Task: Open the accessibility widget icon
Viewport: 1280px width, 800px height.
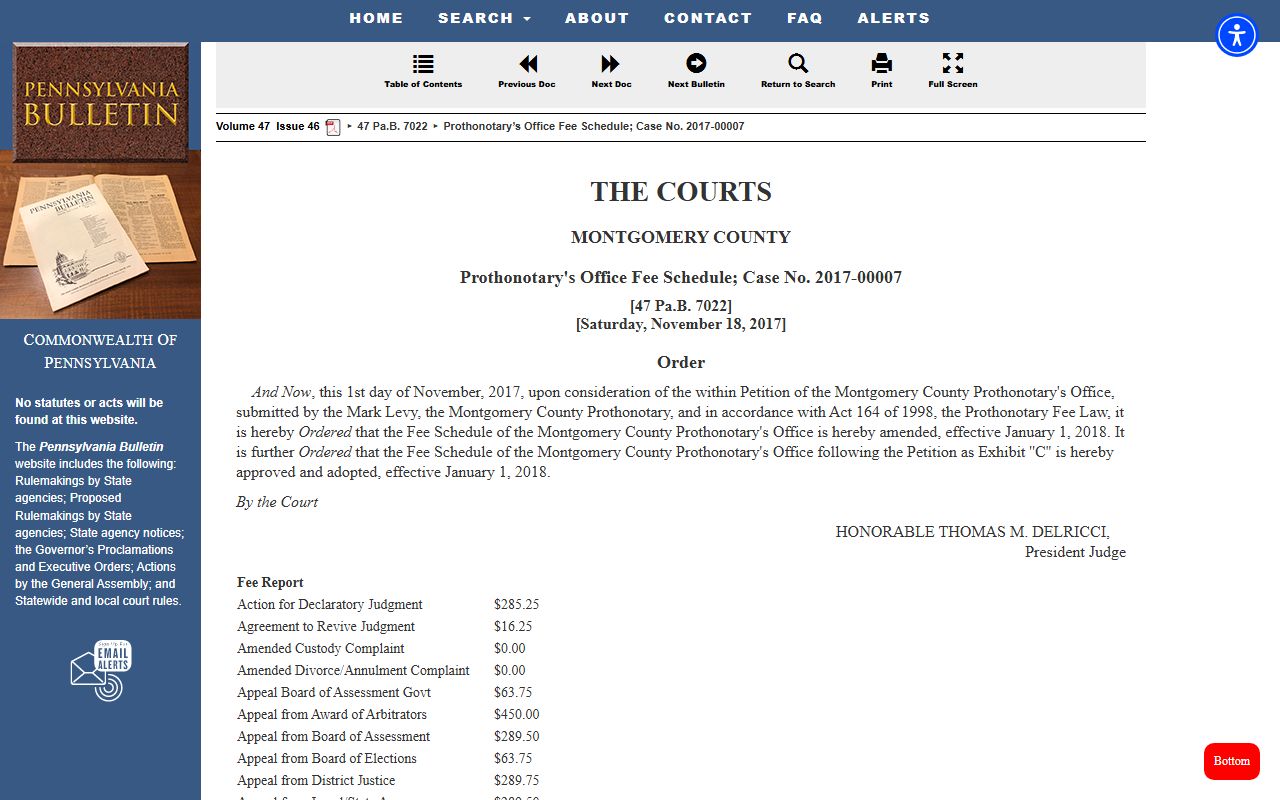Action: (x=1237, y=36)
